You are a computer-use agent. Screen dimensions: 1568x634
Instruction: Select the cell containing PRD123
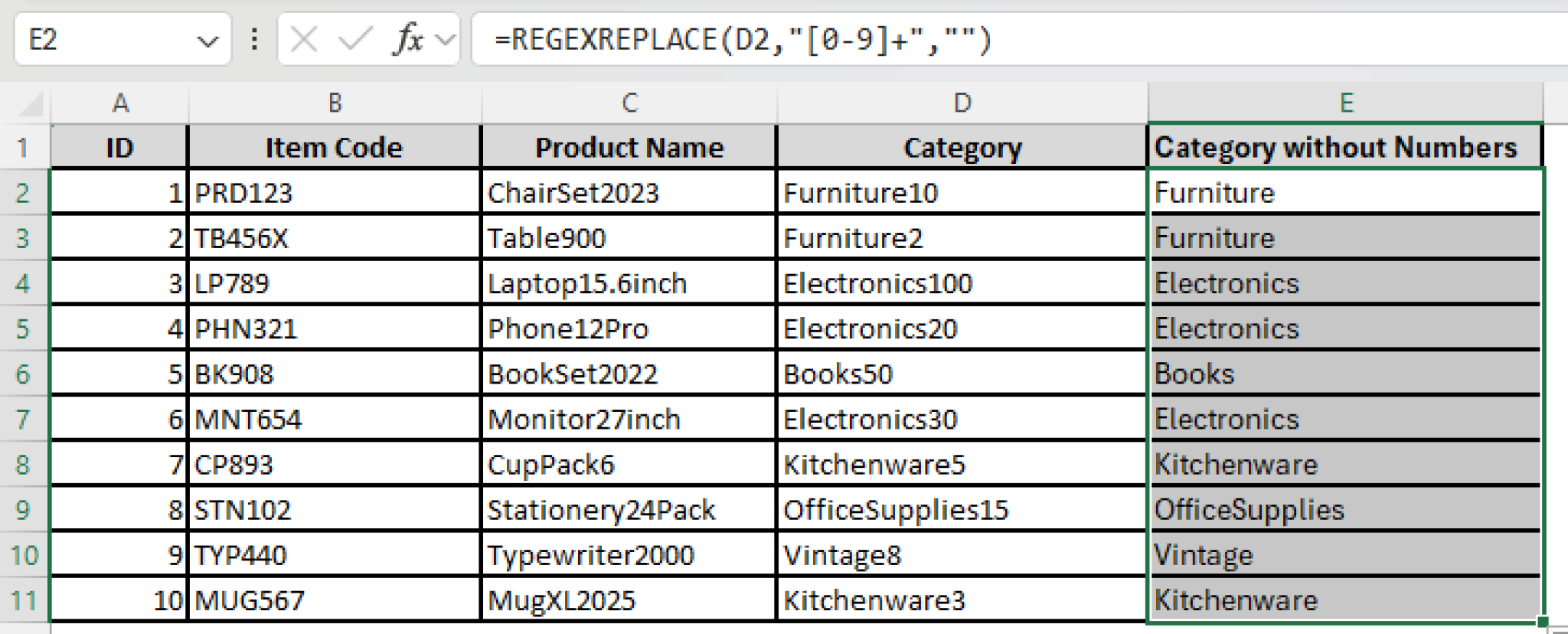[333, 192]
